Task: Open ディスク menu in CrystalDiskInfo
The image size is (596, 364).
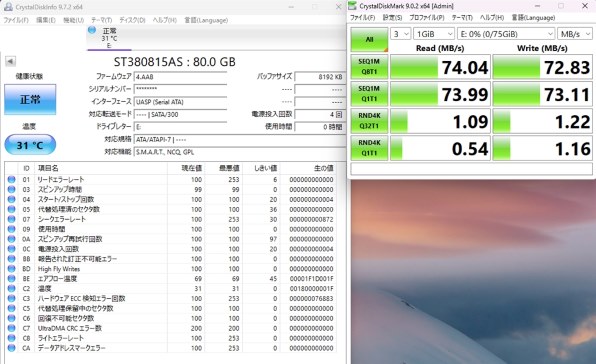Action: [132, 20]
